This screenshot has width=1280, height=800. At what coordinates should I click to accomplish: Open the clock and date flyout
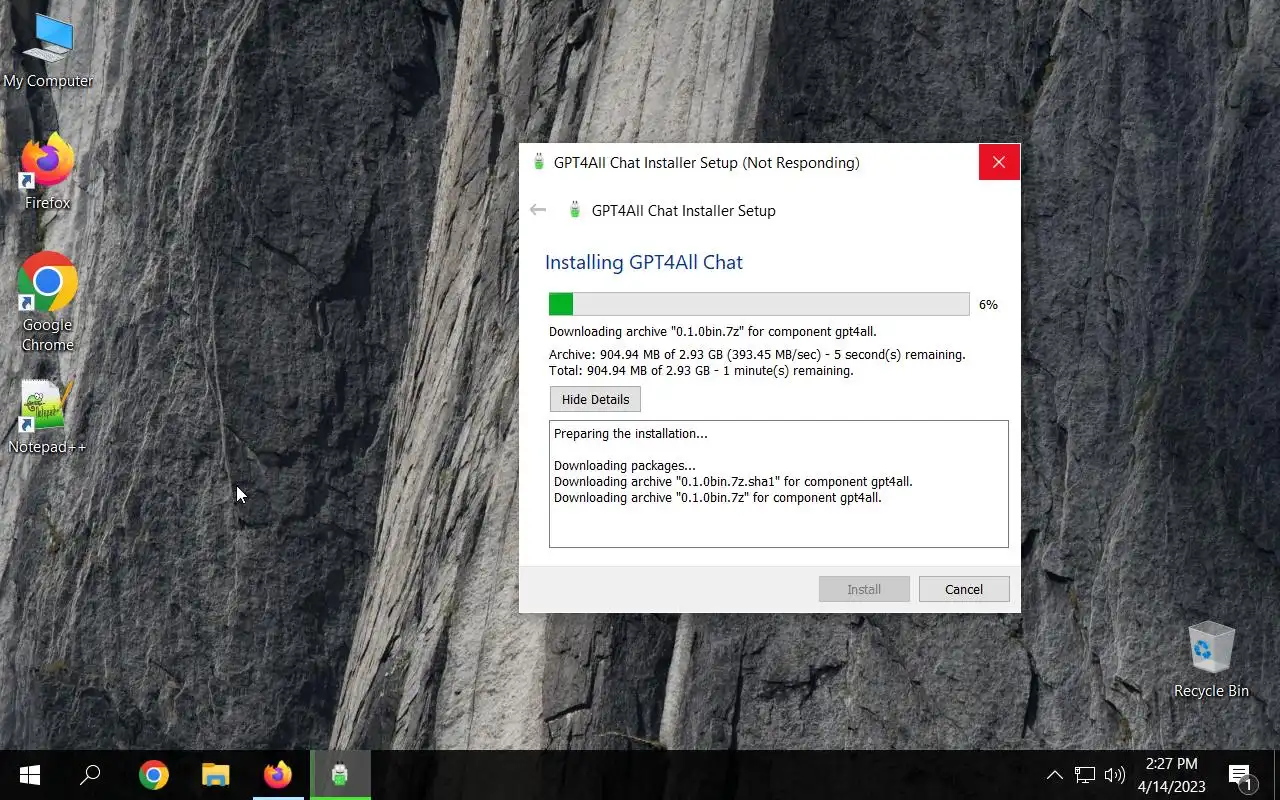tap(1171, 775)
